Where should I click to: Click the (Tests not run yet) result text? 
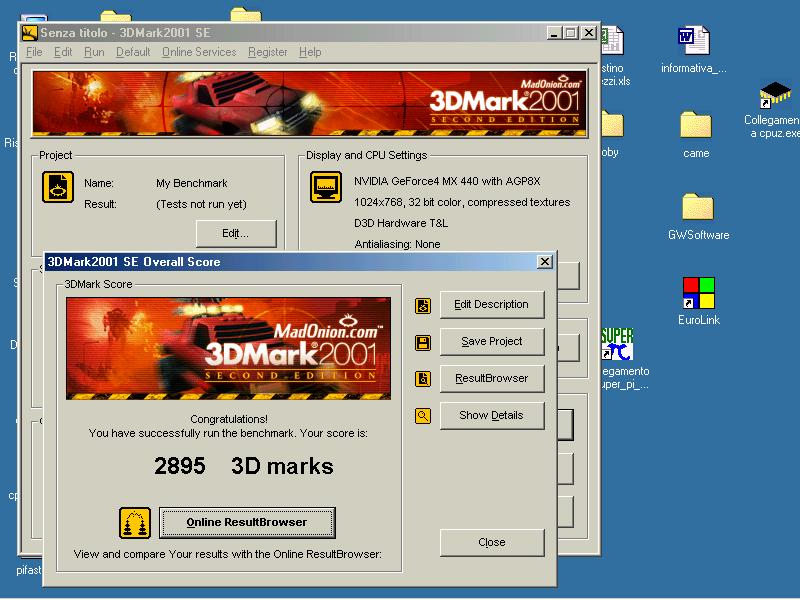pos(201,204)
